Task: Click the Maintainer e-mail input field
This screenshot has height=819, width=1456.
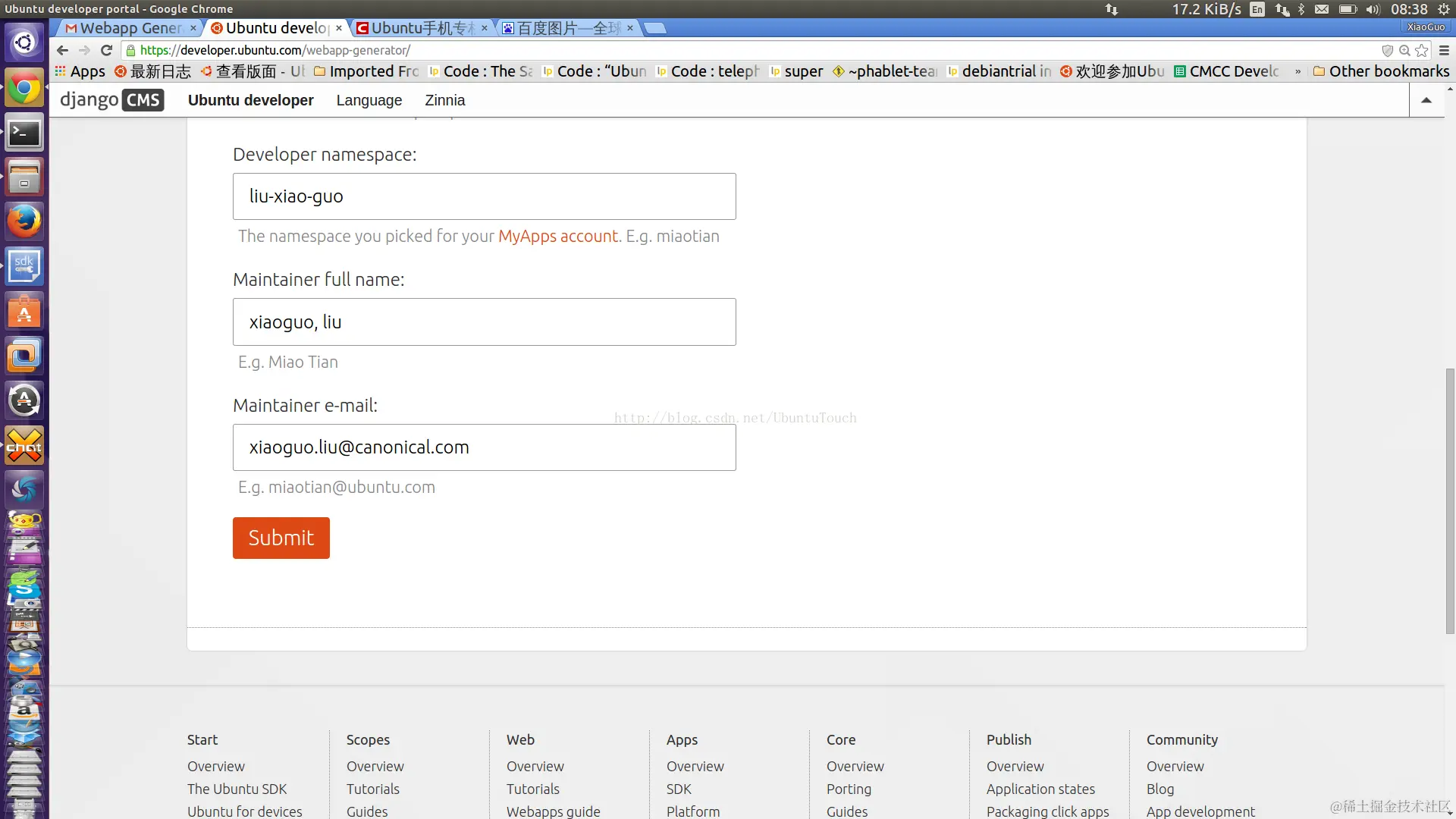Action: pyautogui.click(x=484, y=447)
